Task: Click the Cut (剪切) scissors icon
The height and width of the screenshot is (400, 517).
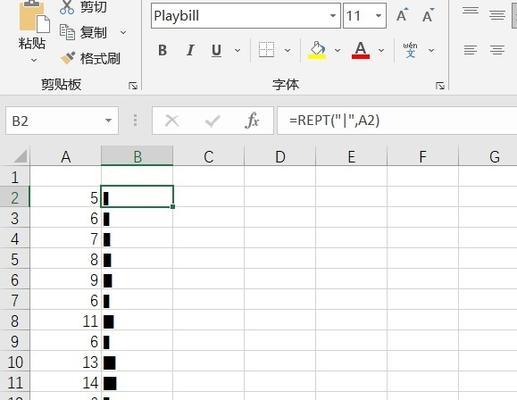Action: [67, 7]
